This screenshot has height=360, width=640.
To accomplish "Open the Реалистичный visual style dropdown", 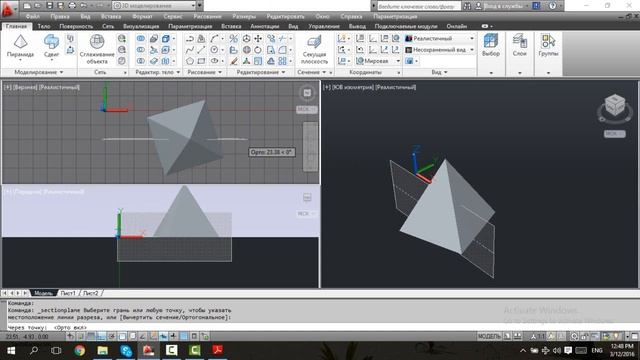I will pos(440,38).
